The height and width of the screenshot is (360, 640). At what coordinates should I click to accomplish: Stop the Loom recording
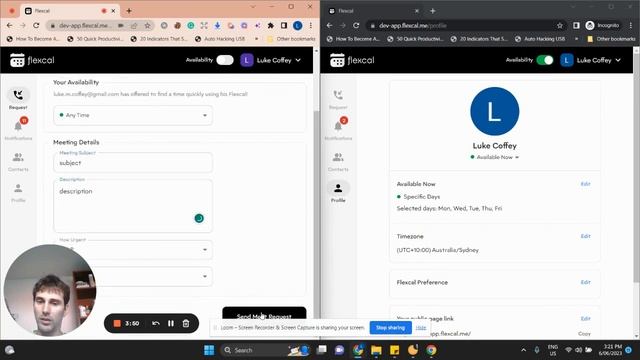(117, 323)
